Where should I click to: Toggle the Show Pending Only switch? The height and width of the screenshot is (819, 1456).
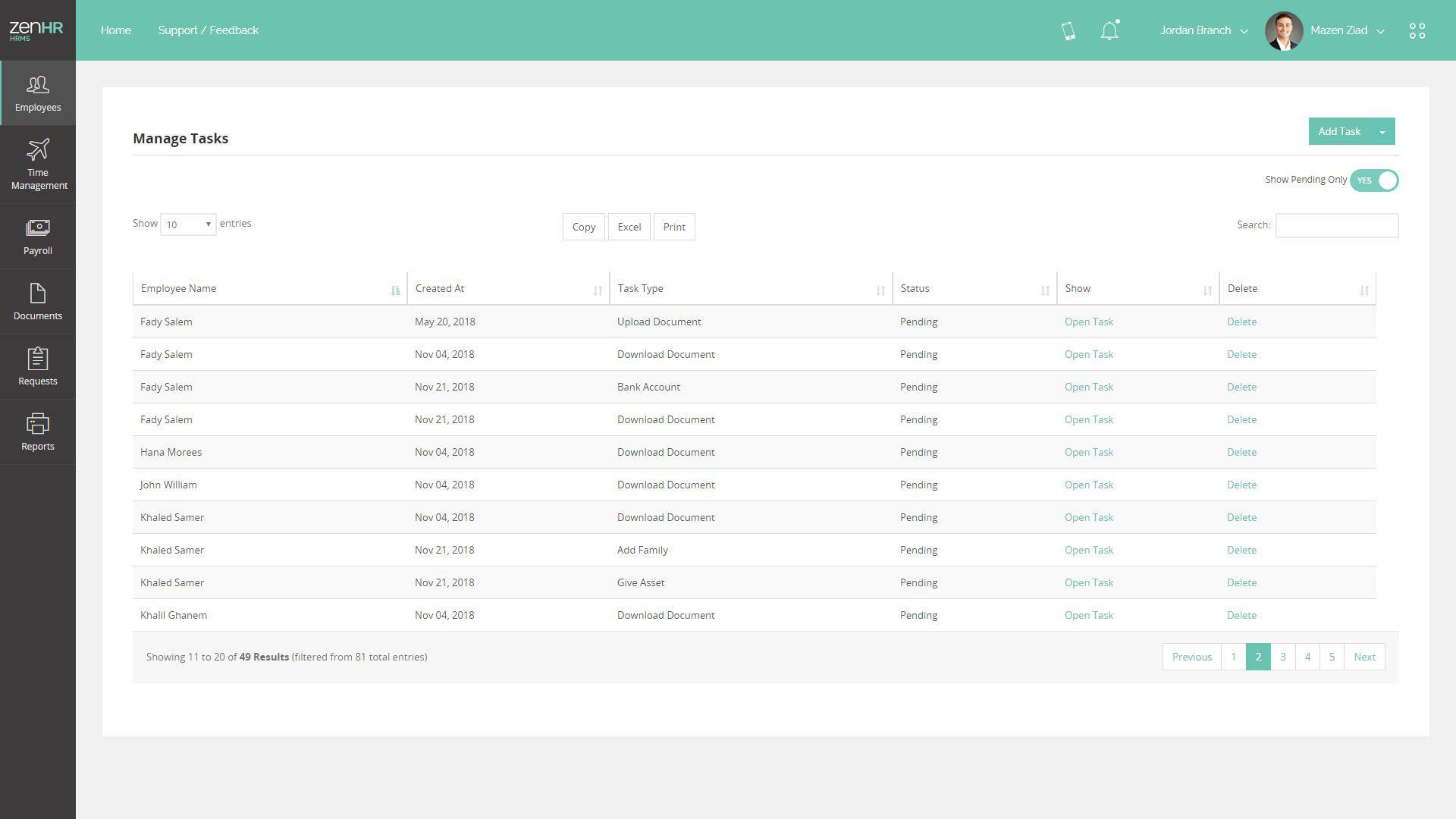[1373, 180]
